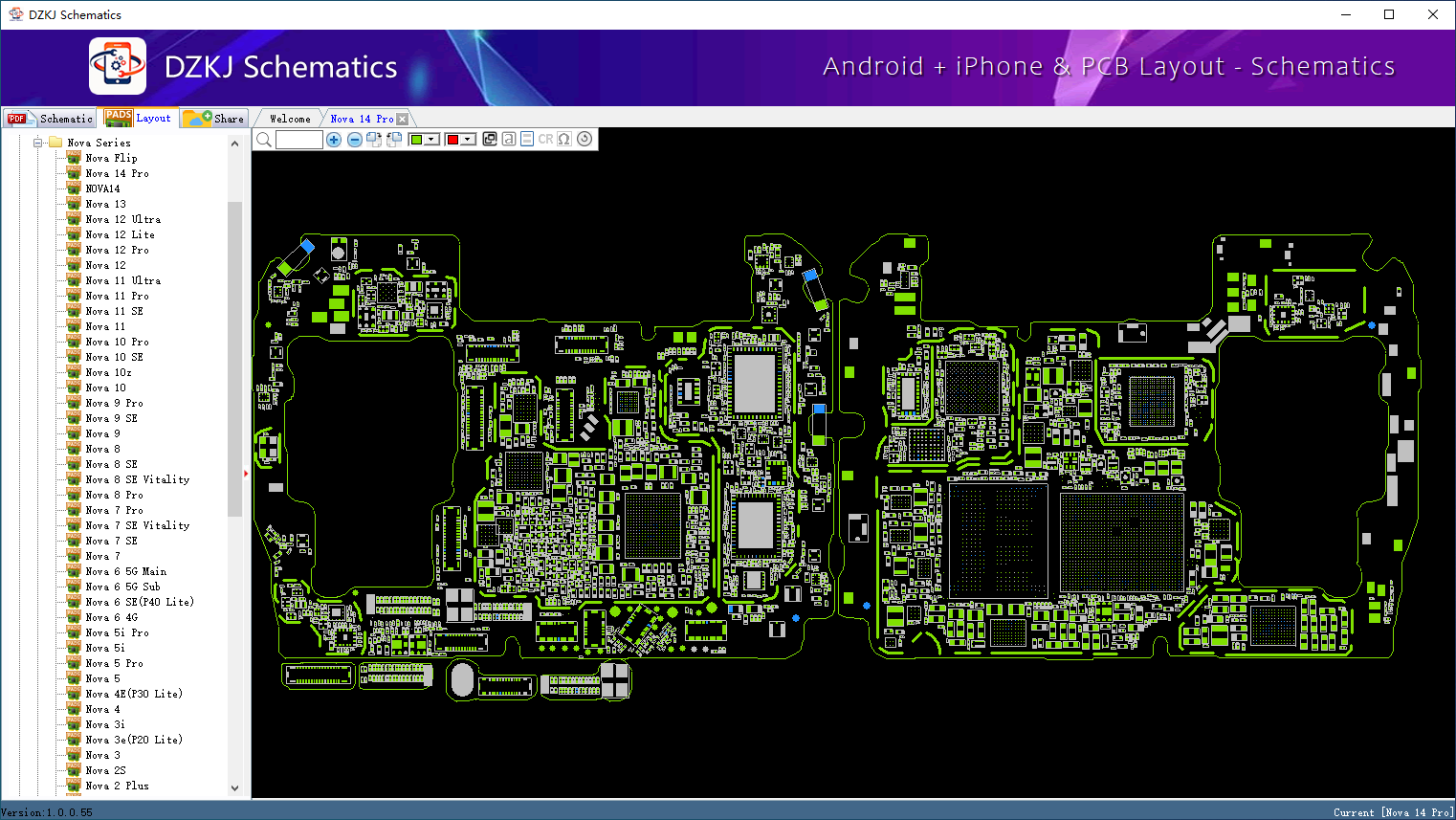
Task: Open the Share tab
Action: pos(214,119)
